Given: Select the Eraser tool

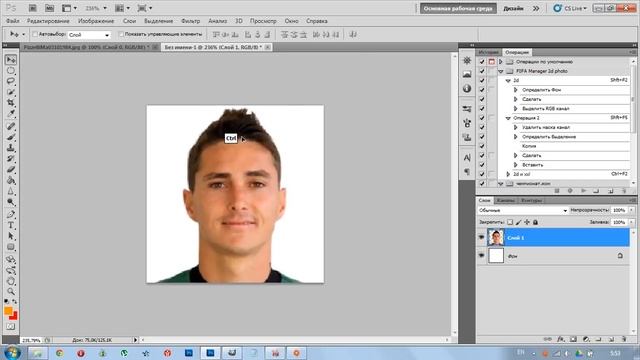Looking at the screenshot, I should (11, 169).
